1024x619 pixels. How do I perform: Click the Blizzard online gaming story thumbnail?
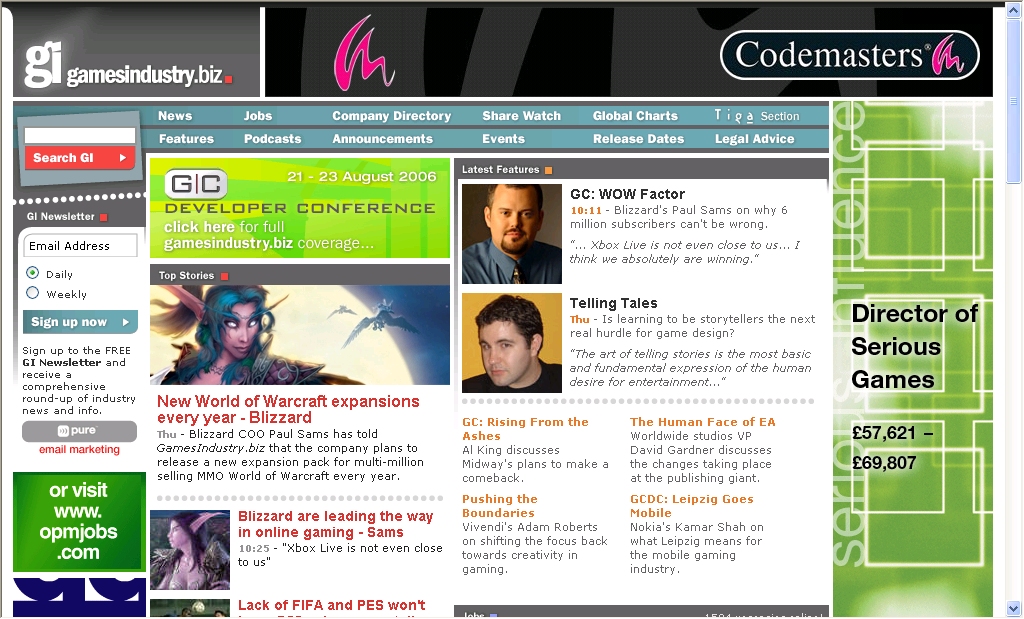[190, 550]
